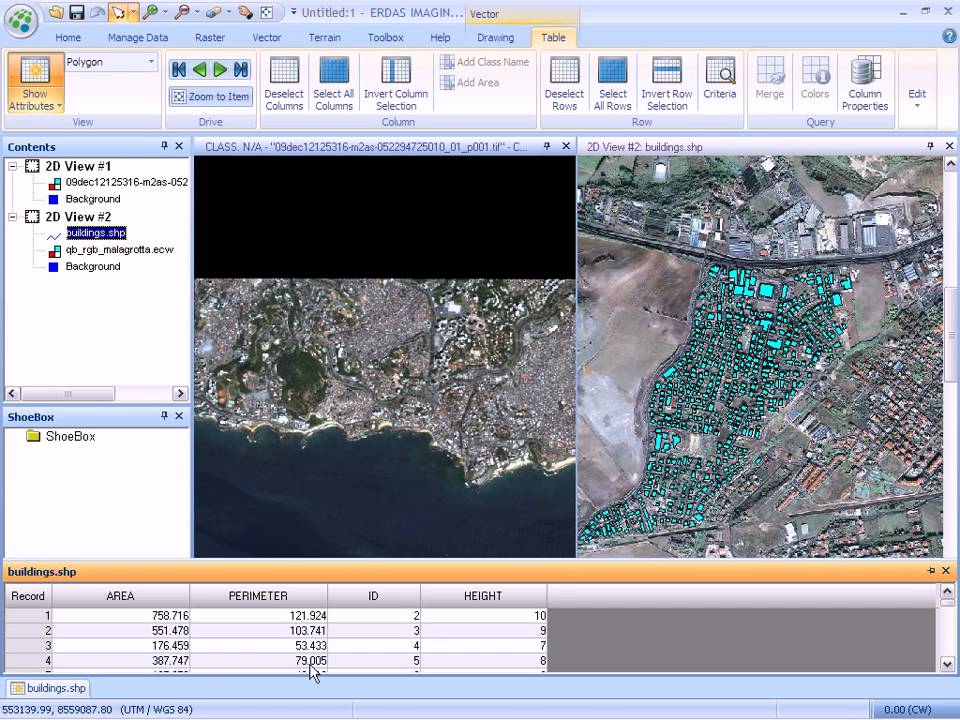Select the arrow pointer tool
This screenshot has height=720, width=960.
pyautogui.click(x=117, y=12)
